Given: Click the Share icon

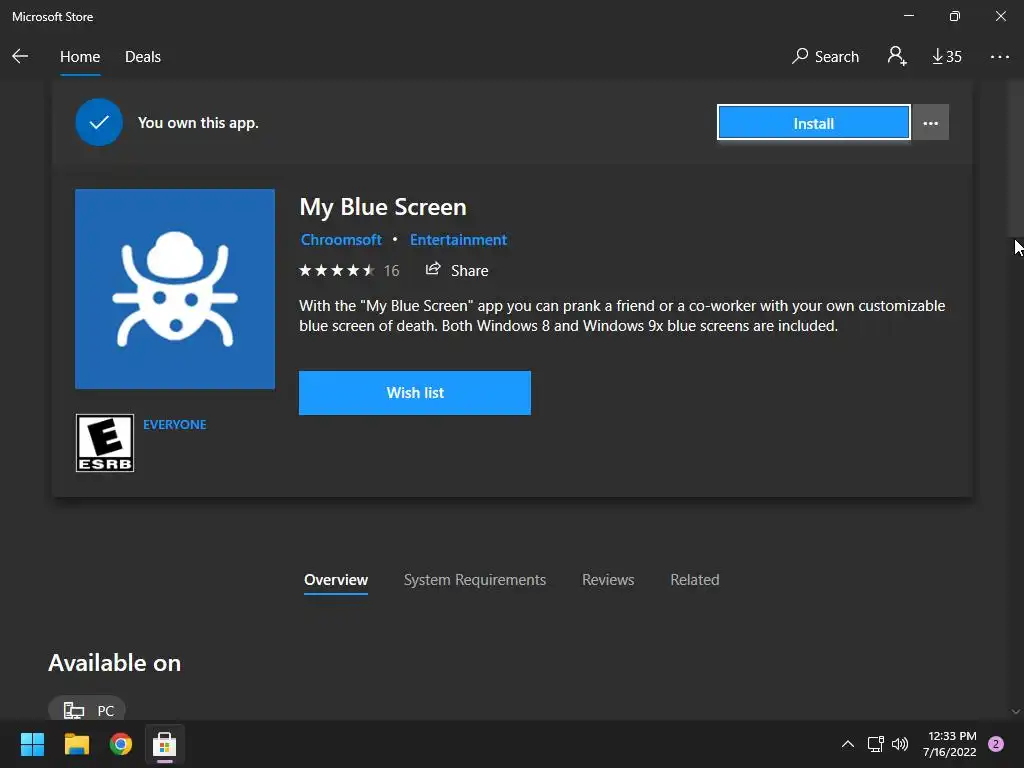Looking at the screenshot, I should (433, 269).
